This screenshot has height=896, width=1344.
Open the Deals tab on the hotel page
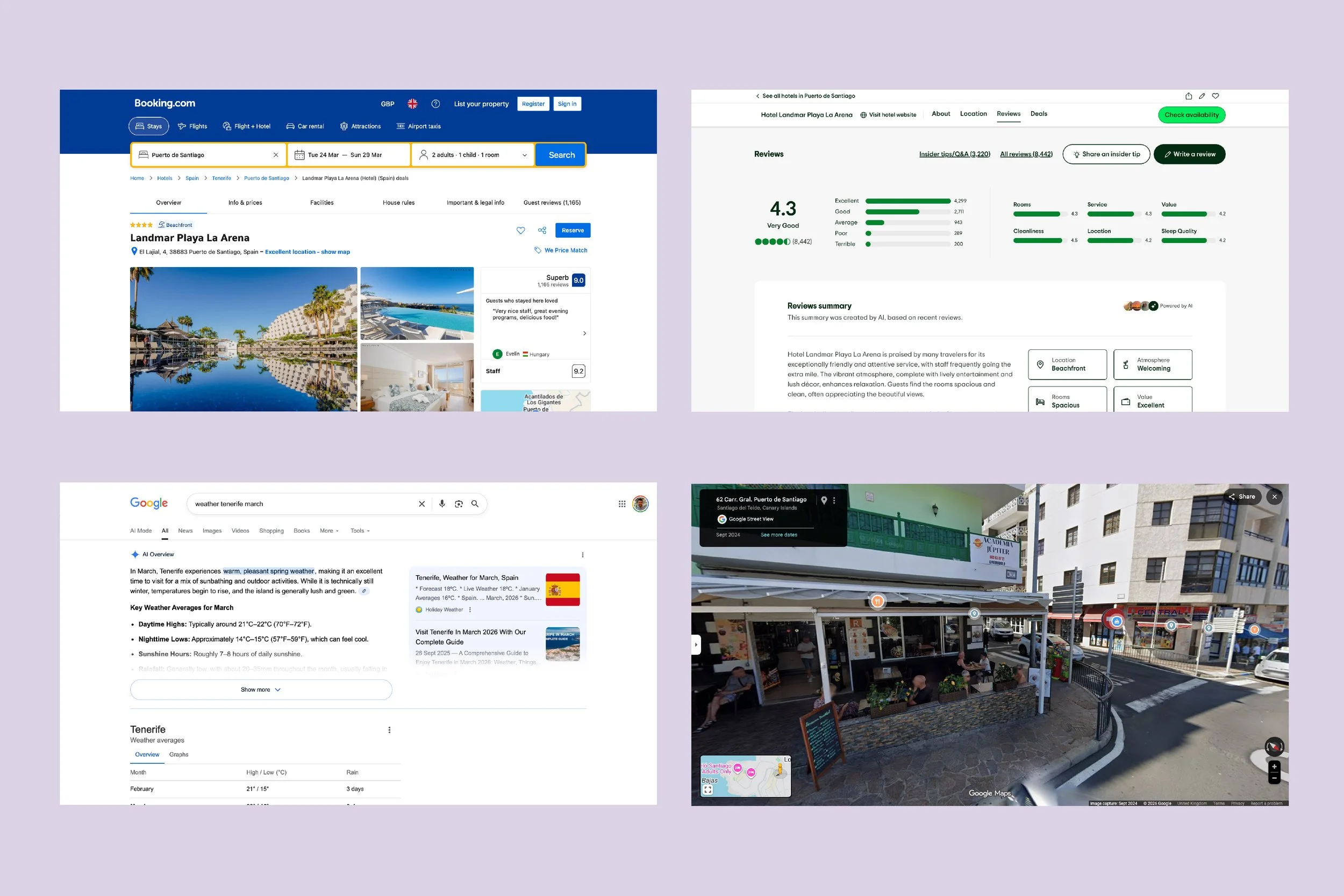pos(1039,114)
